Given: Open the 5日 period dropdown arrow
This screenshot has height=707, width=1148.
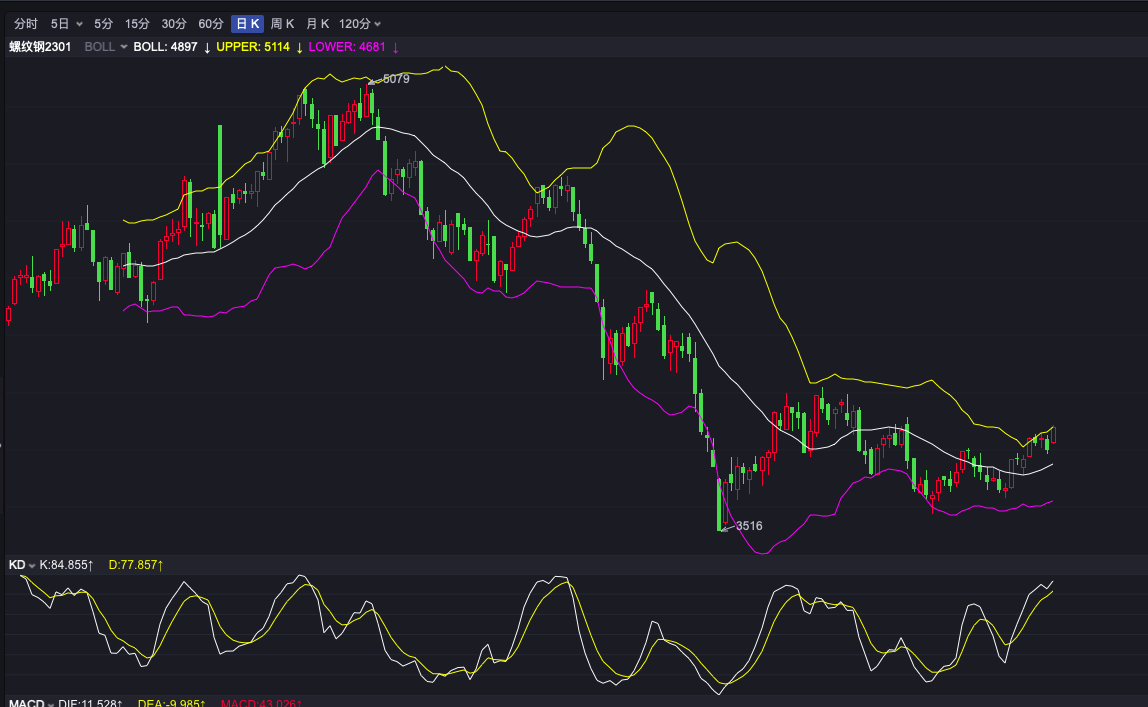Looking at the screenshot, I should point(79,24).
